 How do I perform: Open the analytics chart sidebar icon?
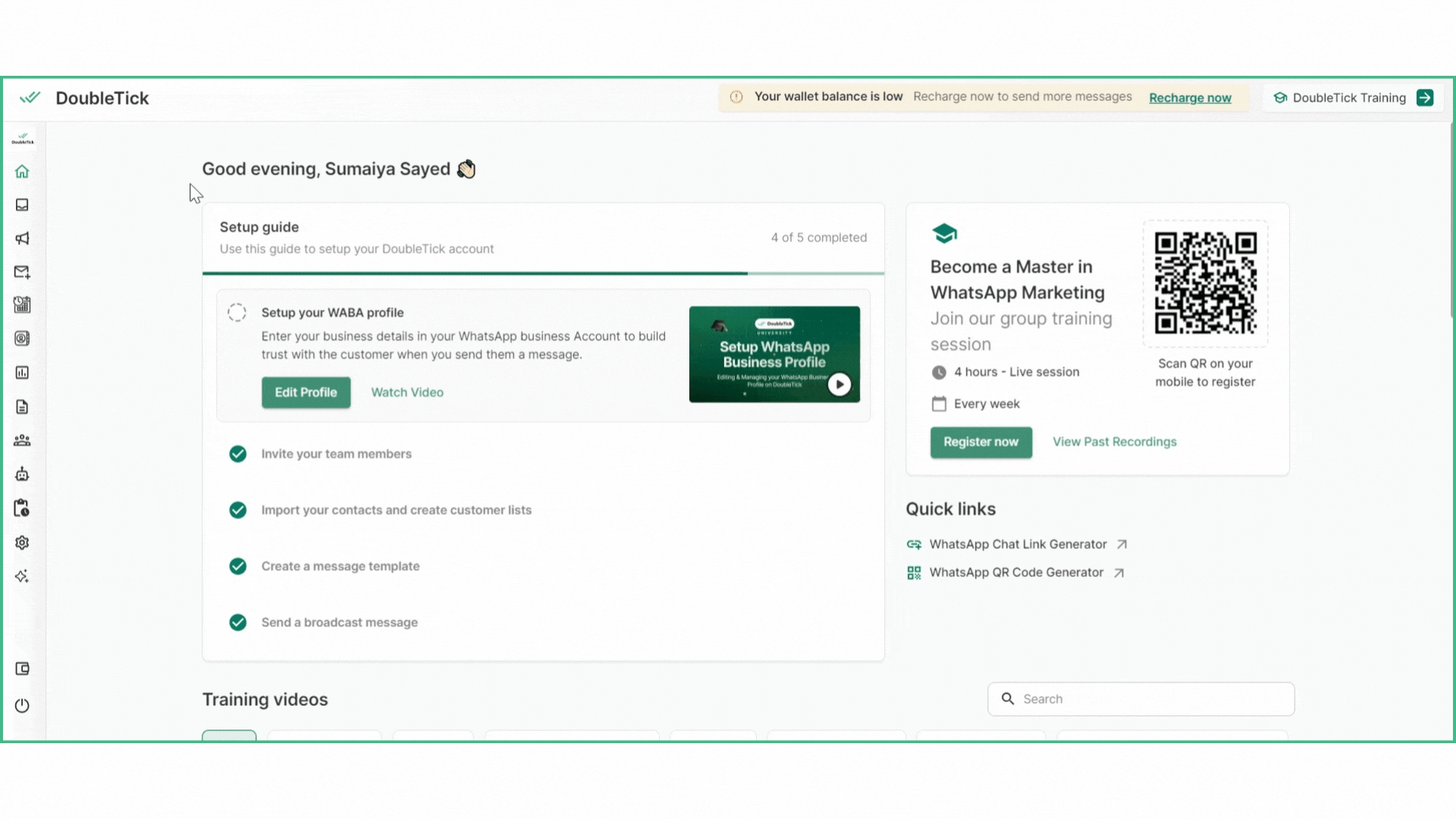[x=22, y=372]
